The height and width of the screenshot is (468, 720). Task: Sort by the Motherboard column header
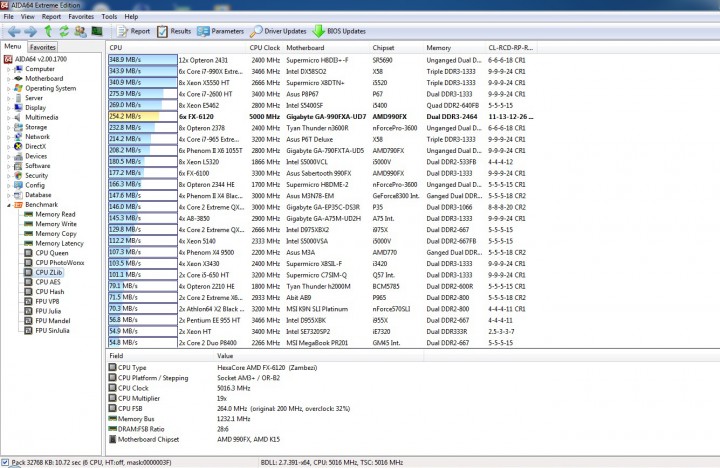326,47
